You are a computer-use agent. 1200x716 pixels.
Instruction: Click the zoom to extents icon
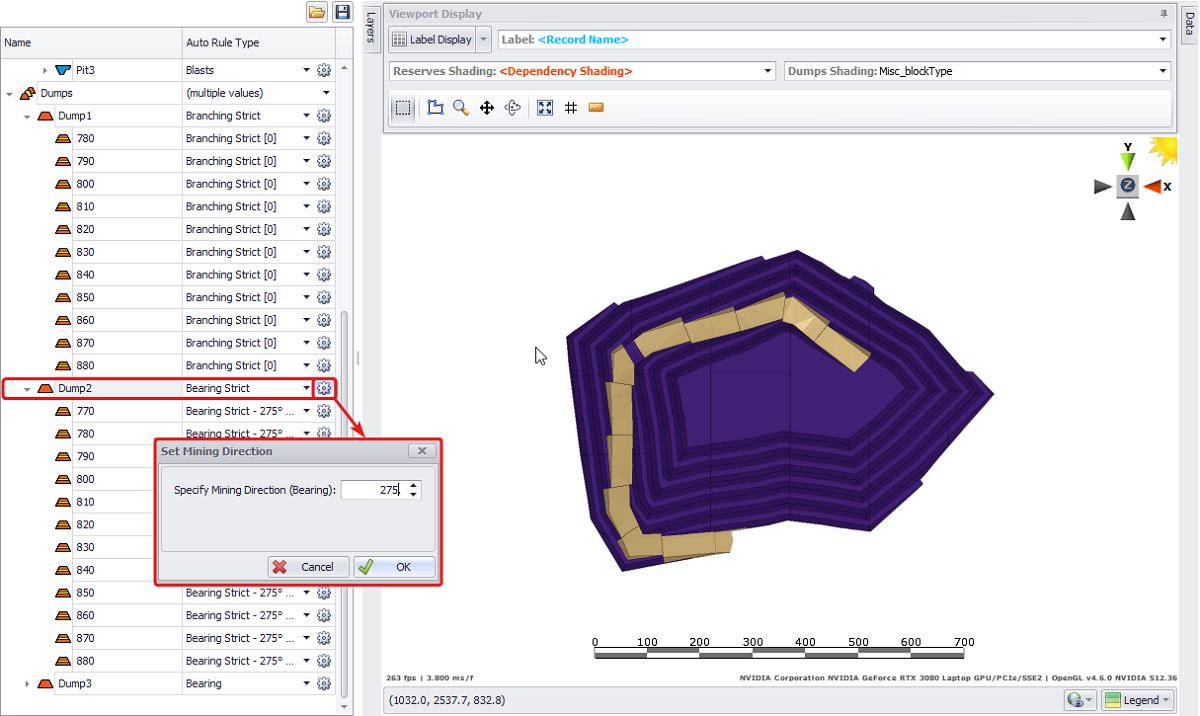tap(545, 108)
